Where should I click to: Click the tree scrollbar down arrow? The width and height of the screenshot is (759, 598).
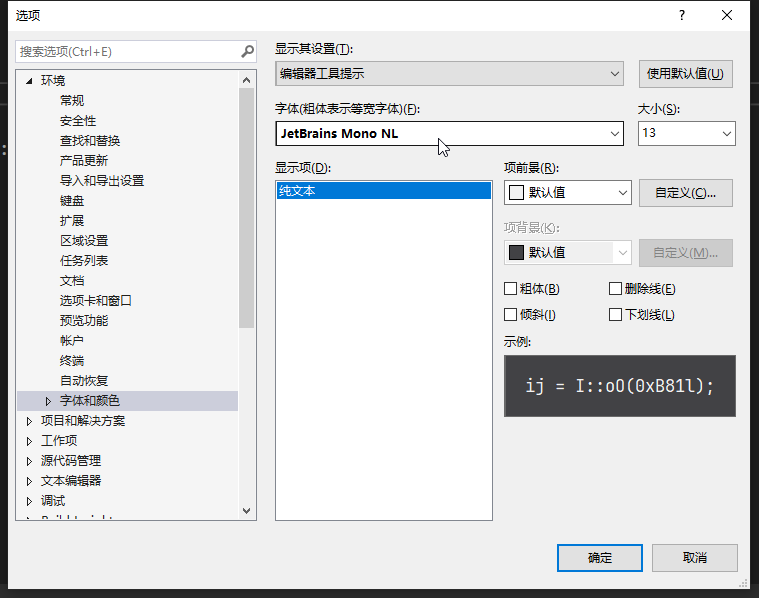(248, 510)
